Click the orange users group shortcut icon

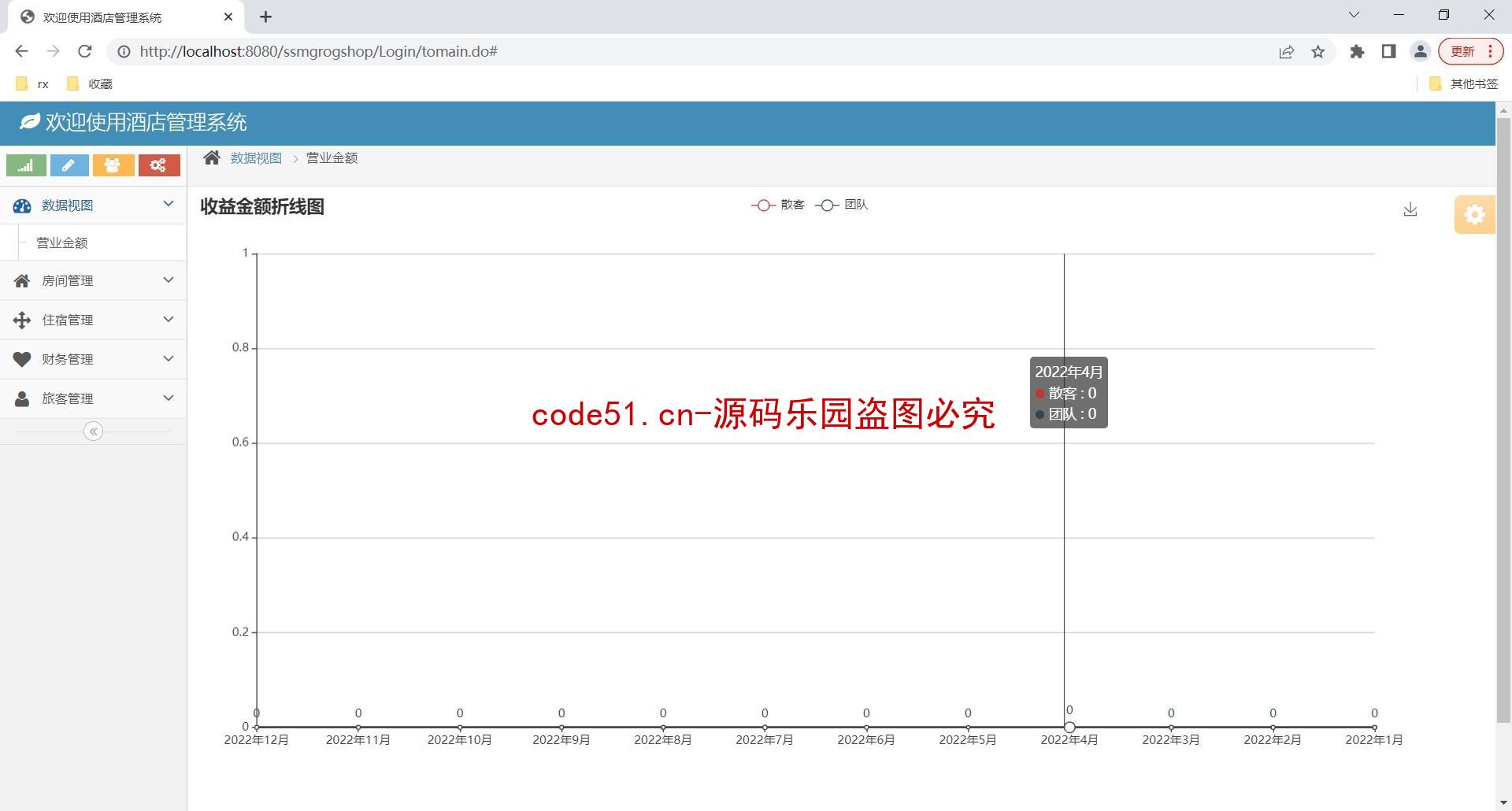(x=113, y=165)
